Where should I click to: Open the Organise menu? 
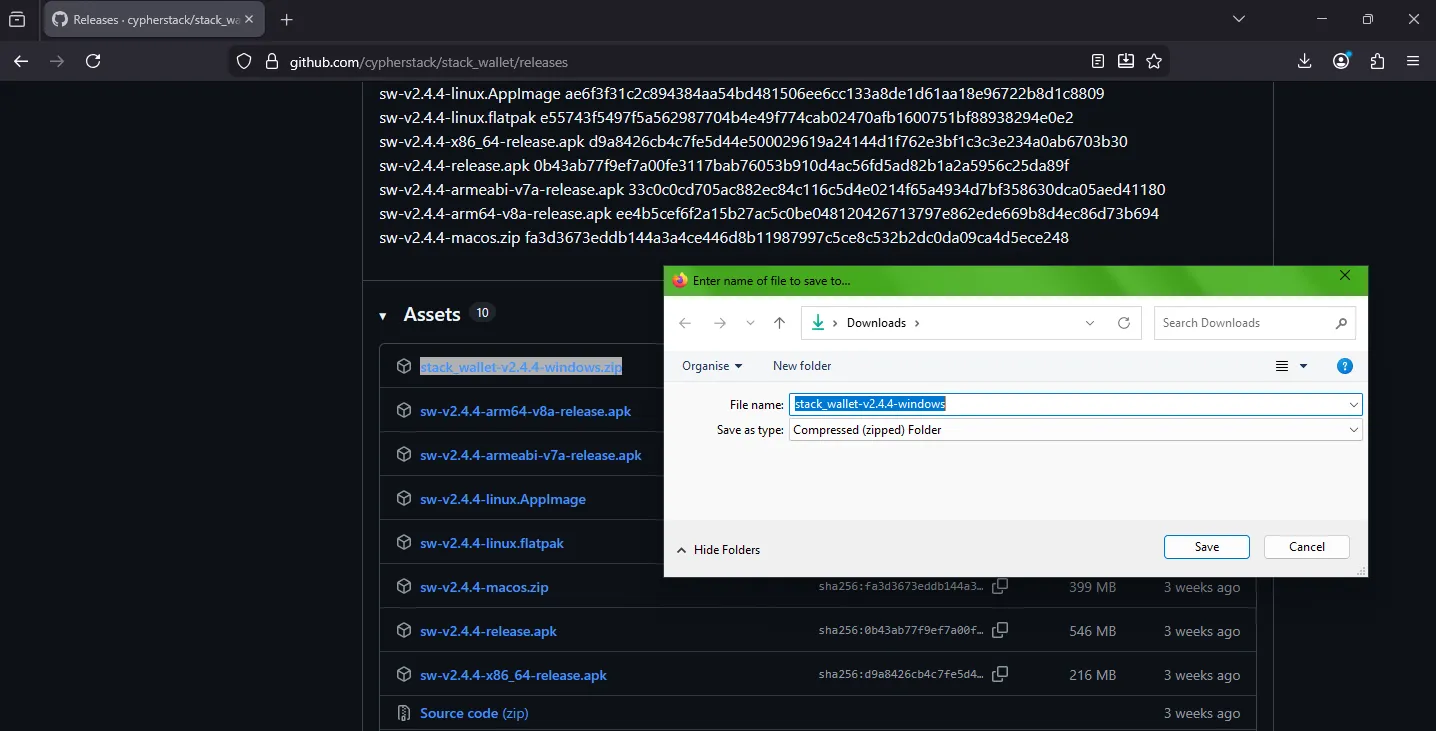[x=712, y=366]
